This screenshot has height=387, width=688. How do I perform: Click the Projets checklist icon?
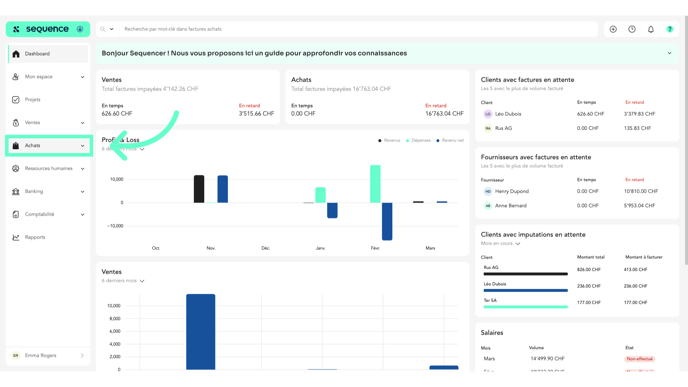click(x=16, y=100)
